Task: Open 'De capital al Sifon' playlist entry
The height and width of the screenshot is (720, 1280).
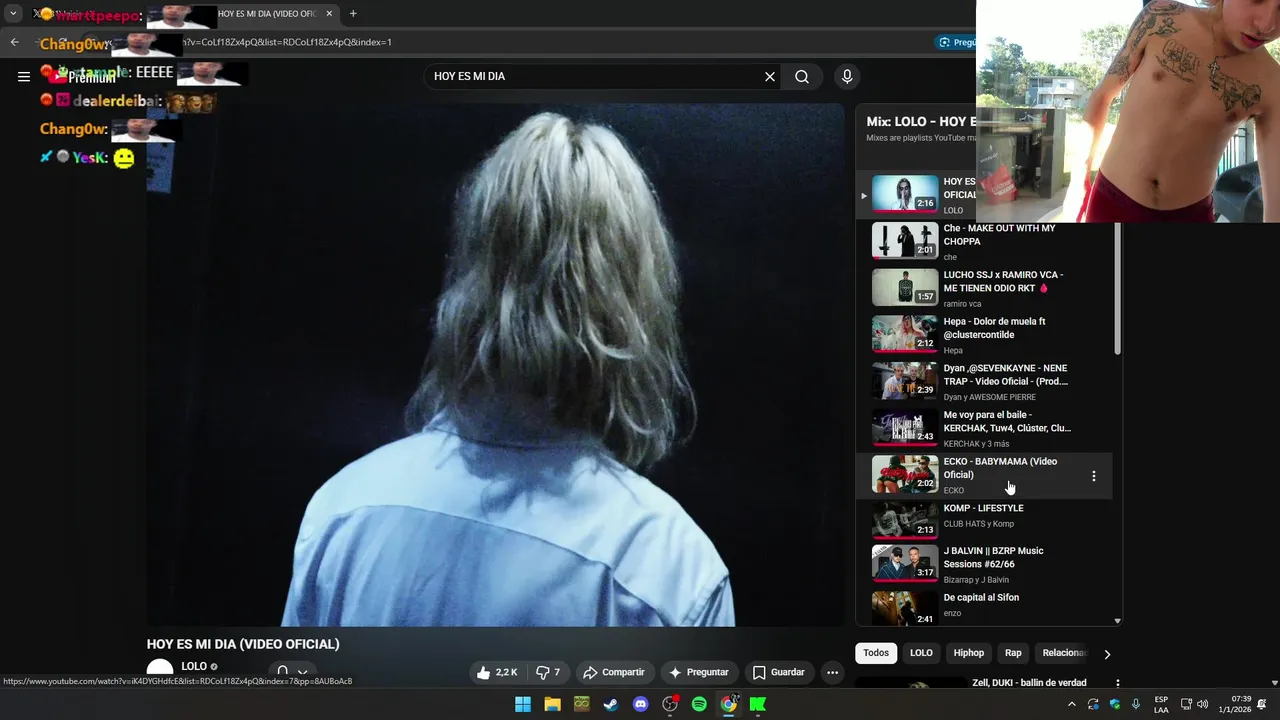Action: click(983, 608)
